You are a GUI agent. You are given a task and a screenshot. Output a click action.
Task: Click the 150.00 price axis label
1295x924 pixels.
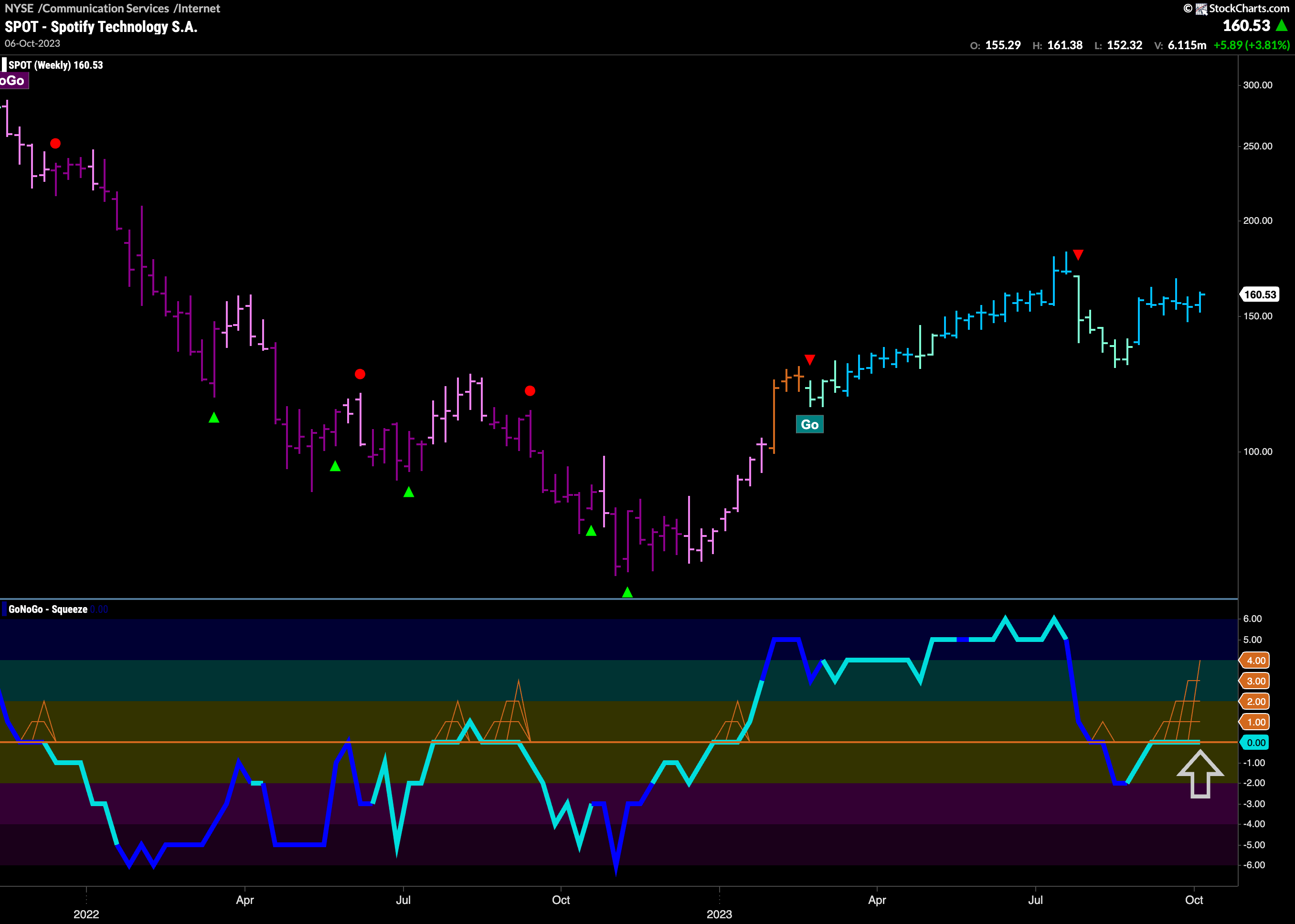click(1257, 316)
